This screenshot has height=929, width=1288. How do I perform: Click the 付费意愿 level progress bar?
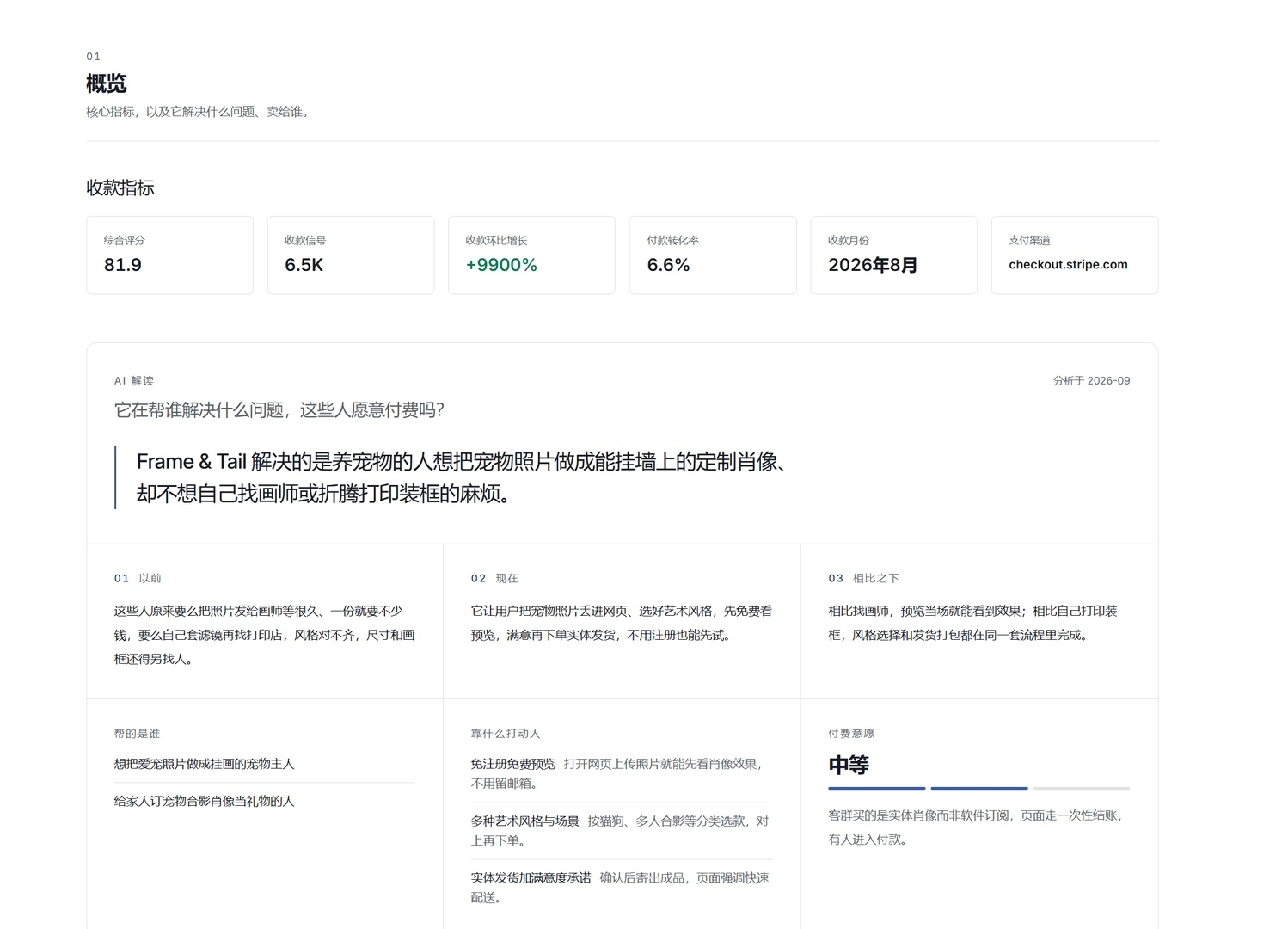coord(979,788)
